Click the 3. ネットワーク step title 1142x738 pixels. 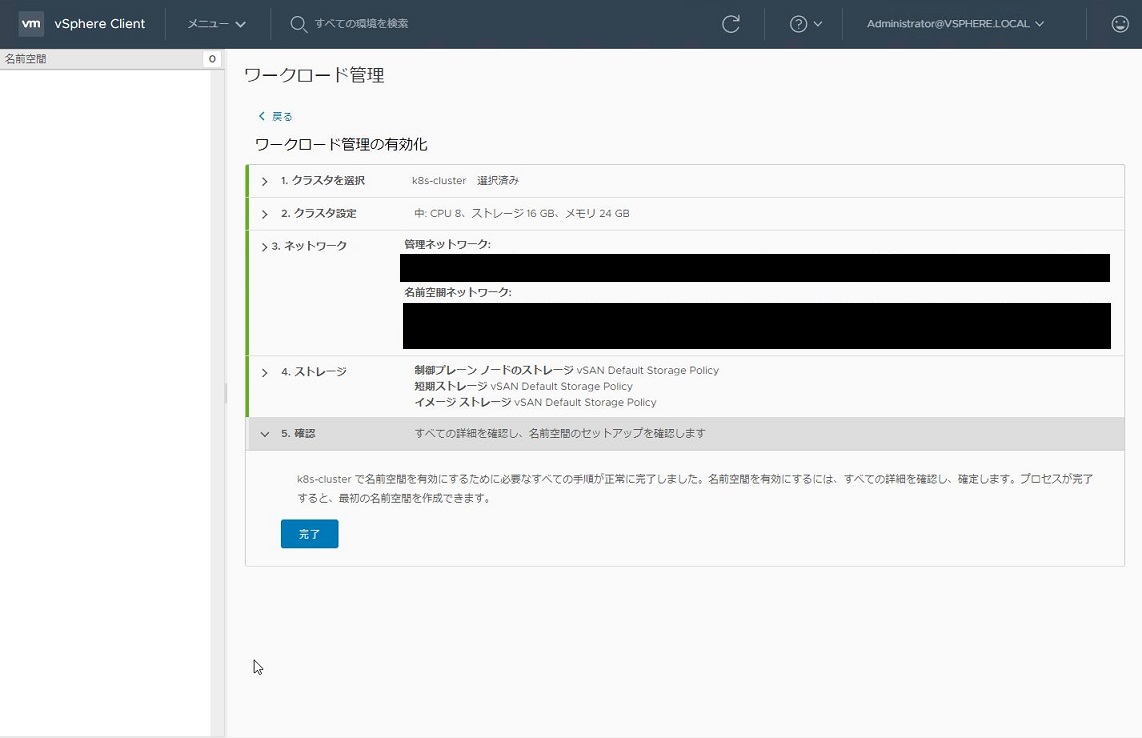point(309,246)
